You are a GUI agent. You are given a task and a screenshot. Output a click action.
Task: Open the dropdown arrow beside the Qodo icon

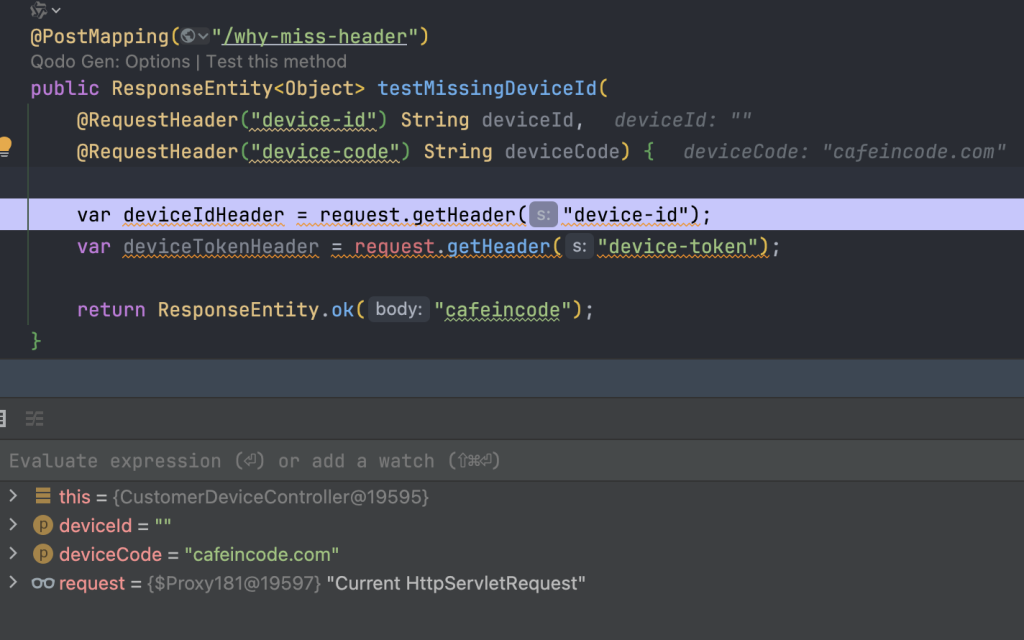[x=56, y=10]
